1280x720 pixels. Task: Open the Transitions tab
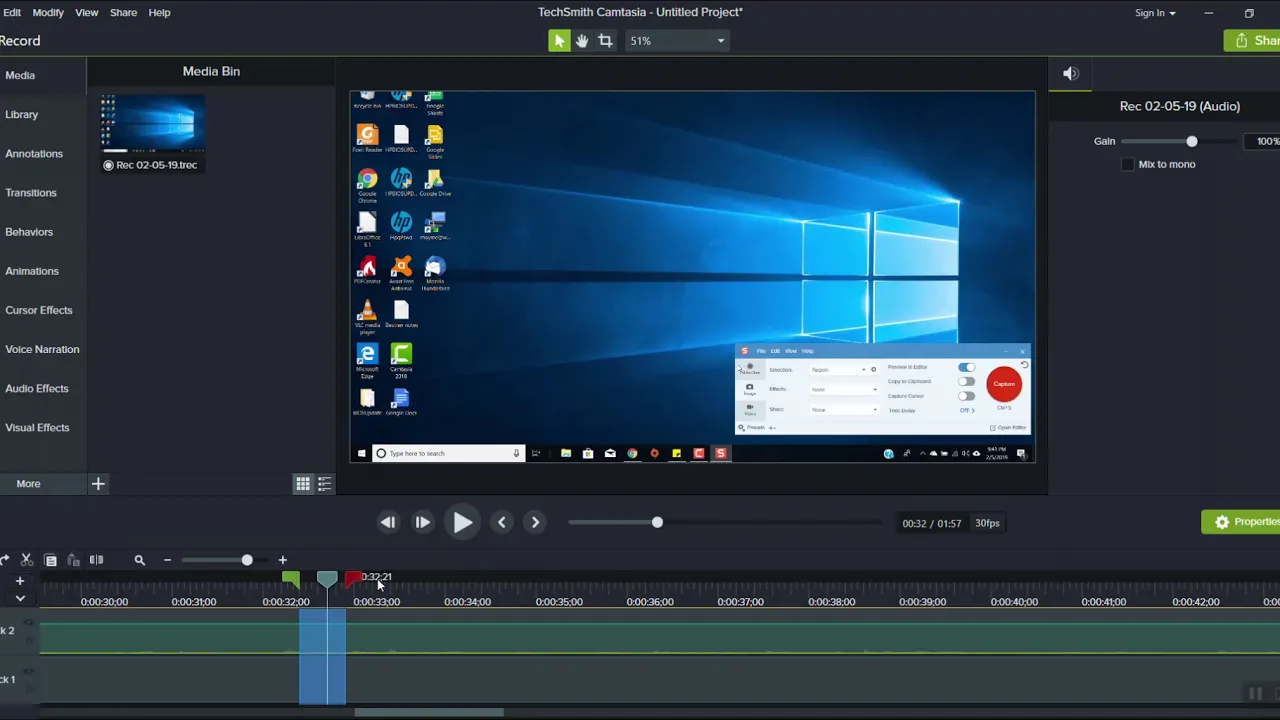tap(42, 192)
